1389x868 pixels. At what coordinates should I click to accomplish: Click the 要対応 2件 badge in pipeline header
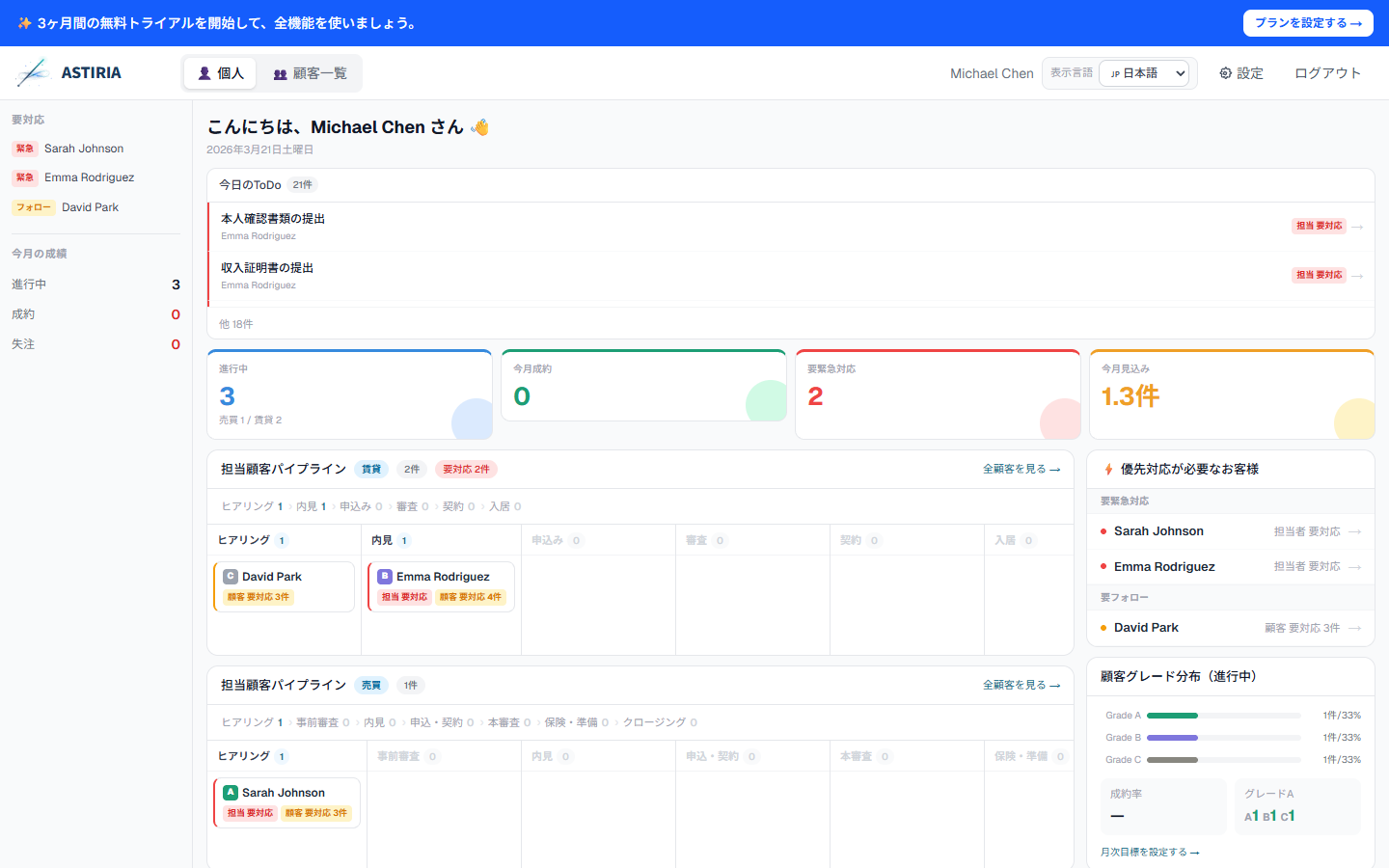(466, 470)
